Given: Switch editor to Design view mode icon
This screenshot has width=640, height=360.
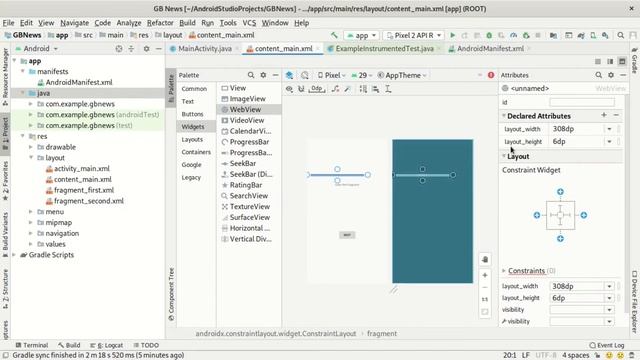Looking at the screenshot, I should click(622, 62).
